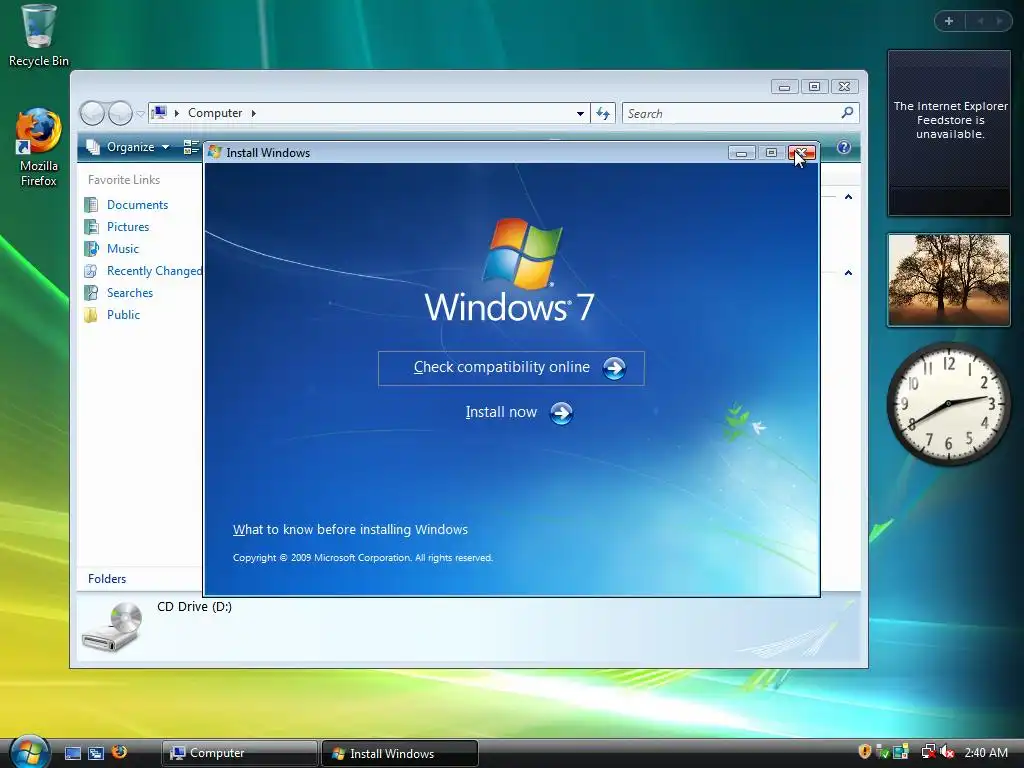Open Explorer help question mark icon
This screenshot has width=1024, height=768.
coord(844,147)
